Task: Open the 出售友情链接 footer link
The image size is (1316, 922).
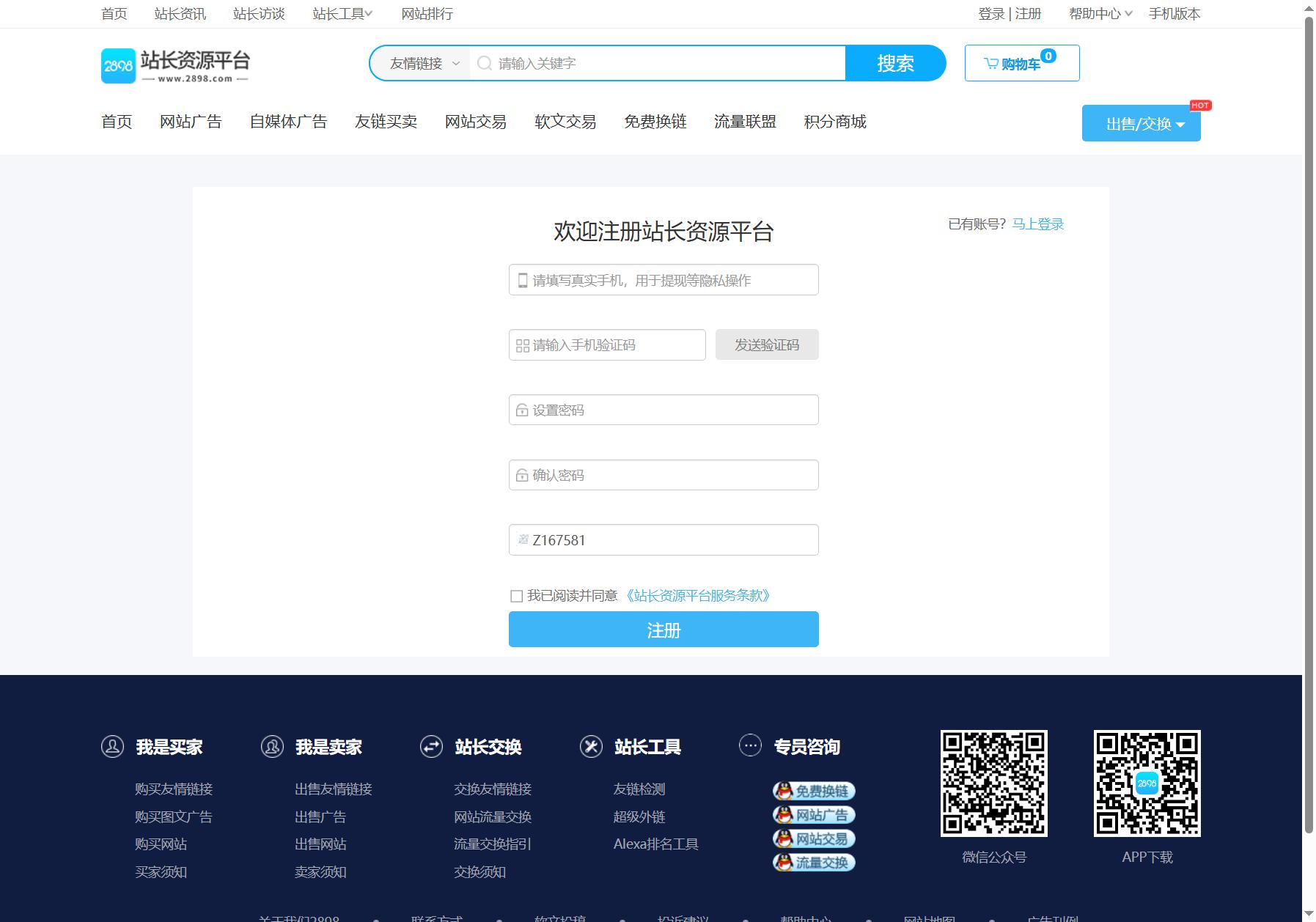Action: click(334, 789)
